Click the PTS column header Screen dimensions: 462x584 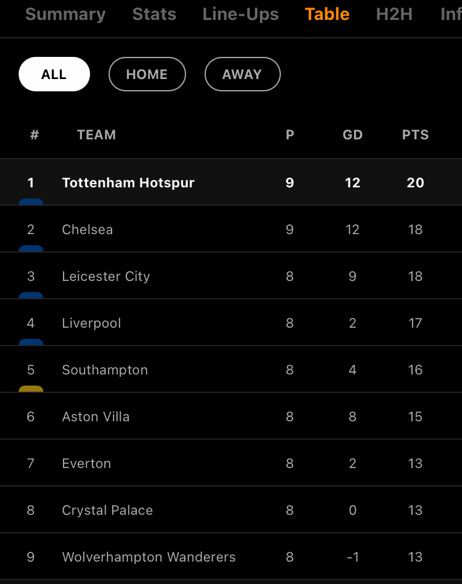pyautogui.click(x=415, y=134)
